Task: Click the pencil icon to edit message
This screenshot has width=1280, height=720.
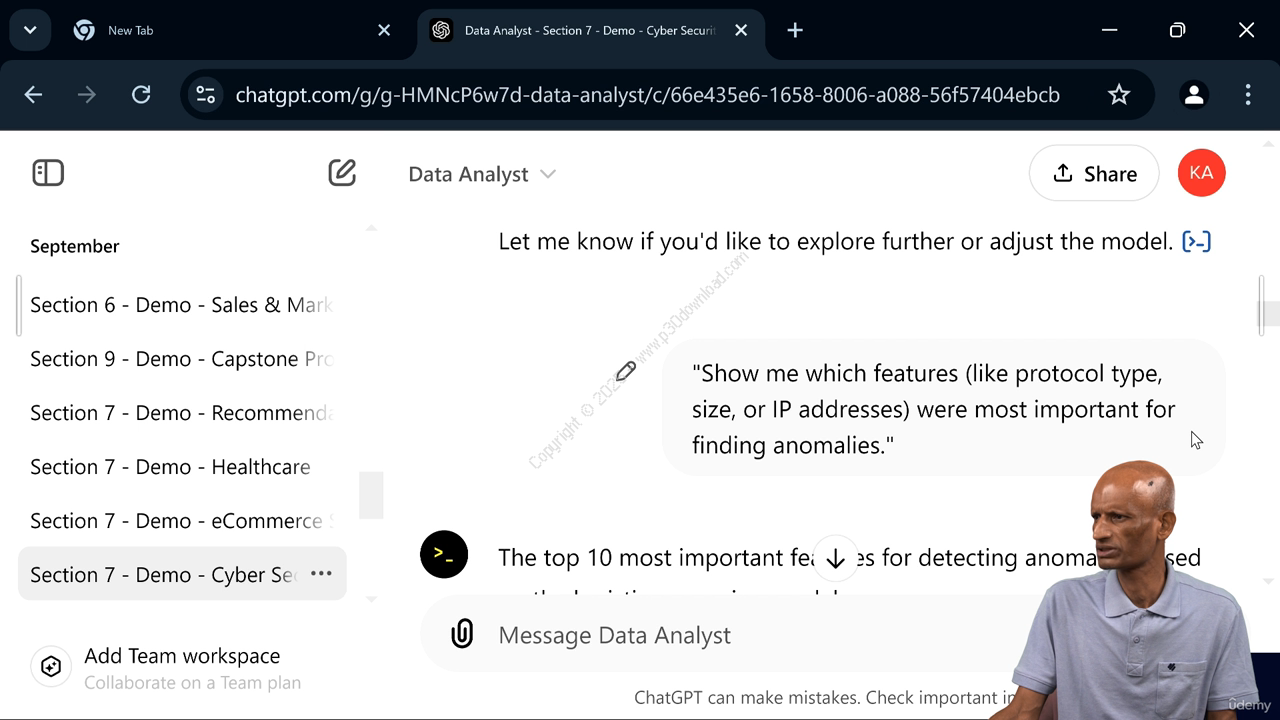Action: click(x=626, y=372)
